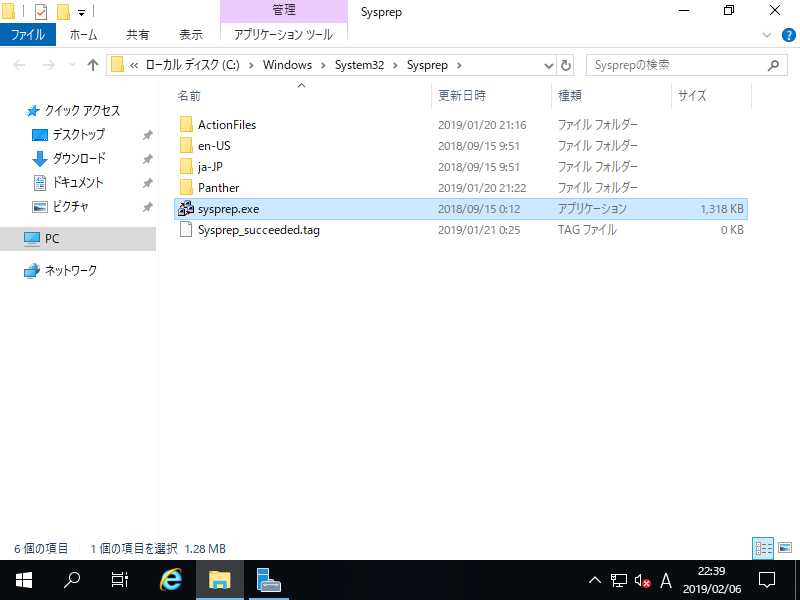Viewport: 800px width, 600px height.
Task: Open the quick access toolbar customize dropdown
Action: coord(81,12)
